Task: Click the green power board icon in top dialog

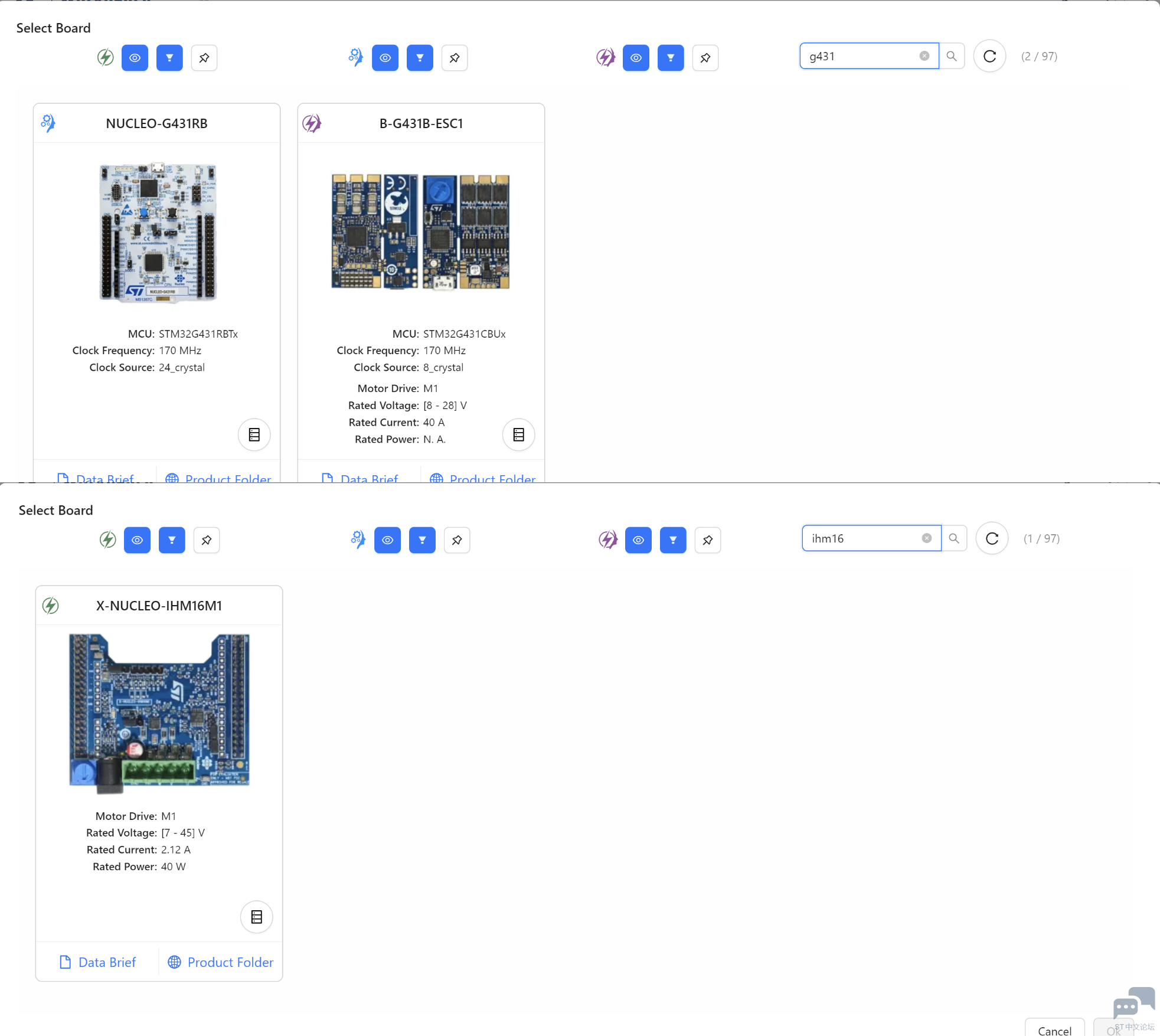Action: pos(106,58)
